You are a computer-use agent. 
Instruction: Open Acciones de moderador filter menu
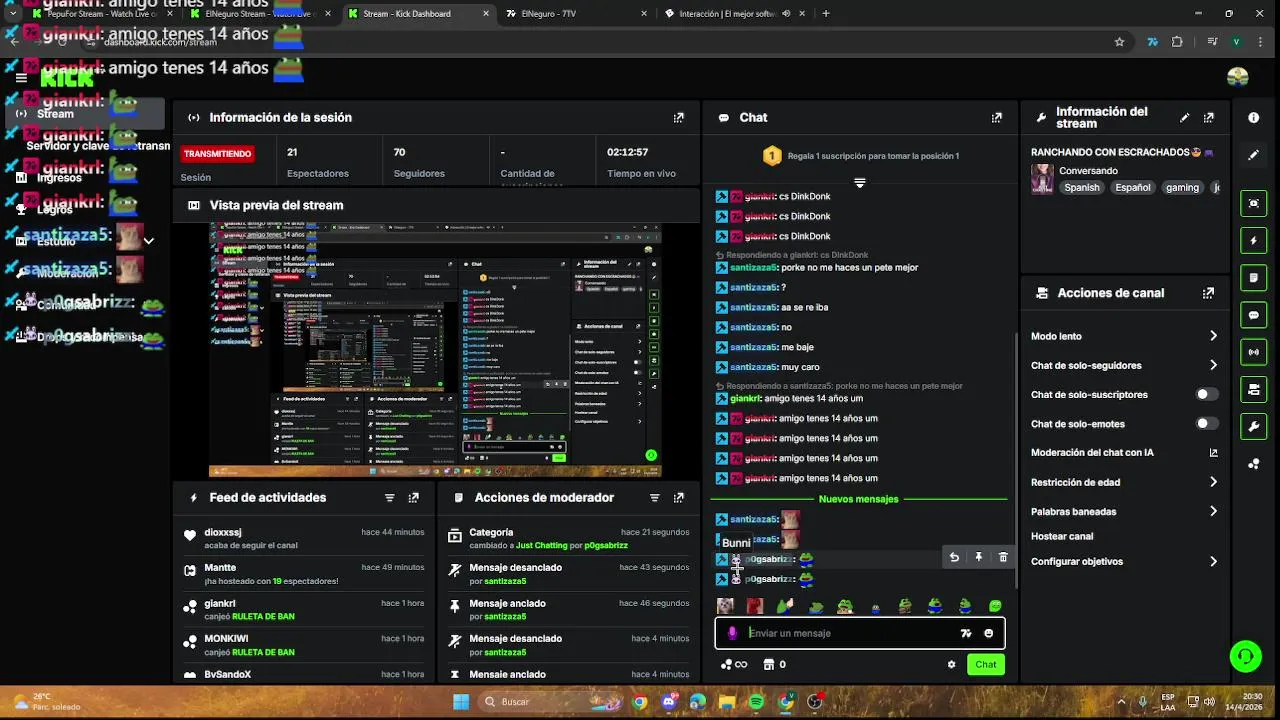[655, 497]
